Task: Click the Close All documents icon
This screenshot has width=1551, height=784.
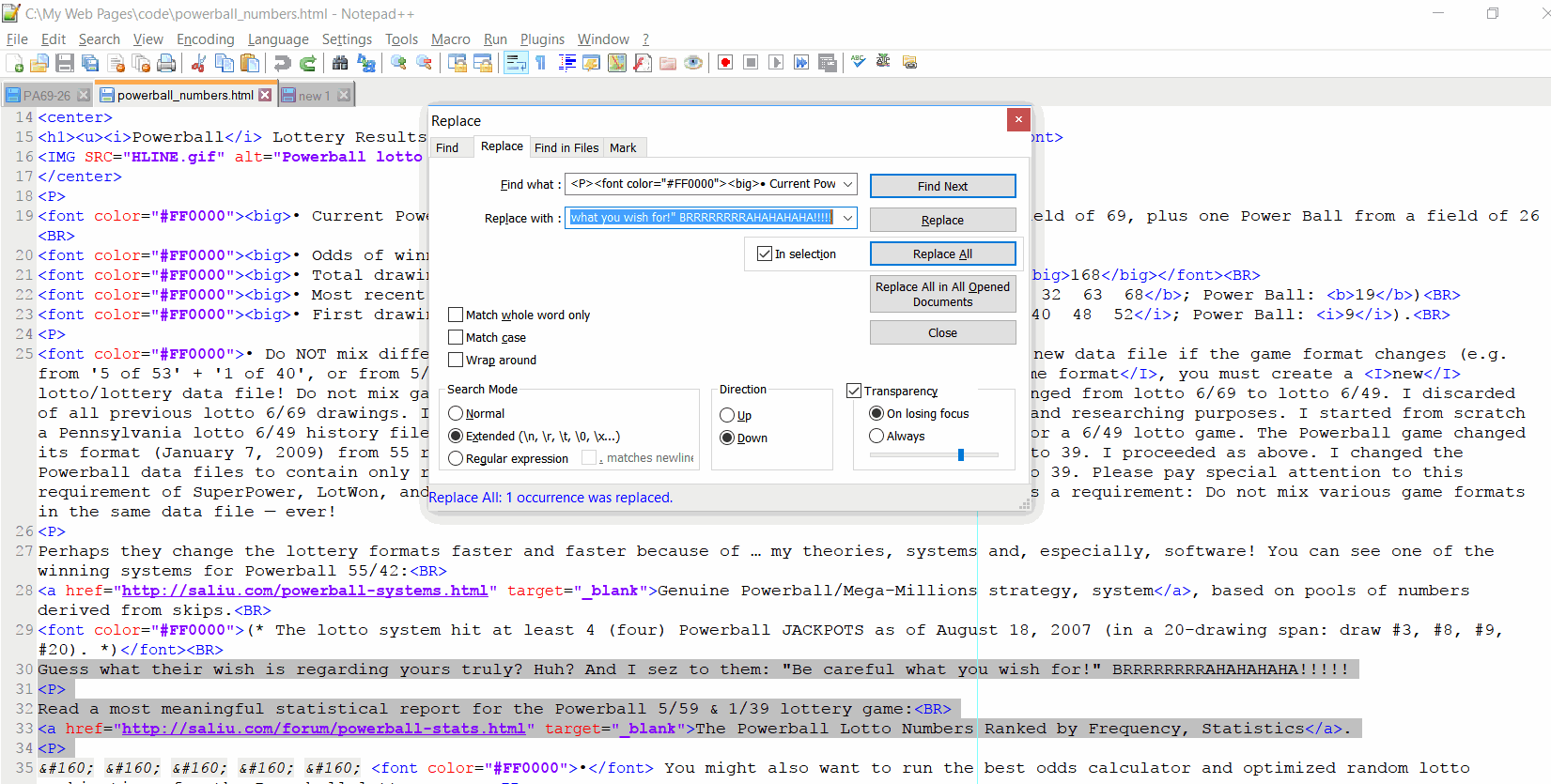Action: (x=141, y=63)
